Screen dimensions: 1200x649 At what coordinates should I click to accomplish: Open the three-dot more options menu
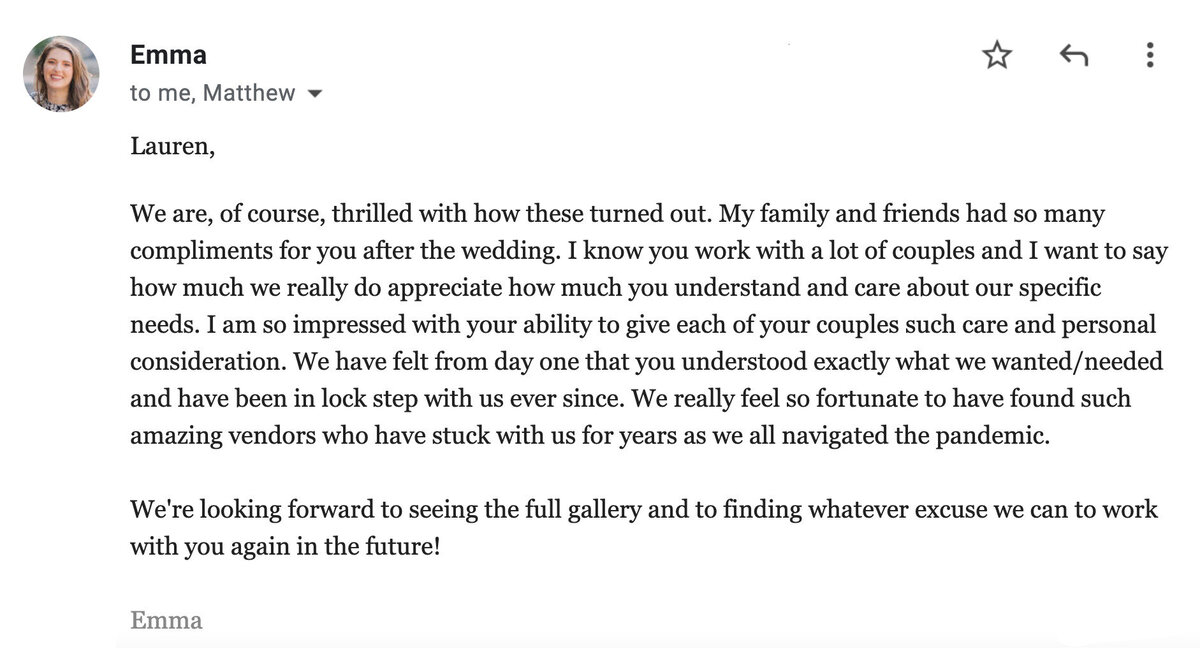tap(1150, 55)
